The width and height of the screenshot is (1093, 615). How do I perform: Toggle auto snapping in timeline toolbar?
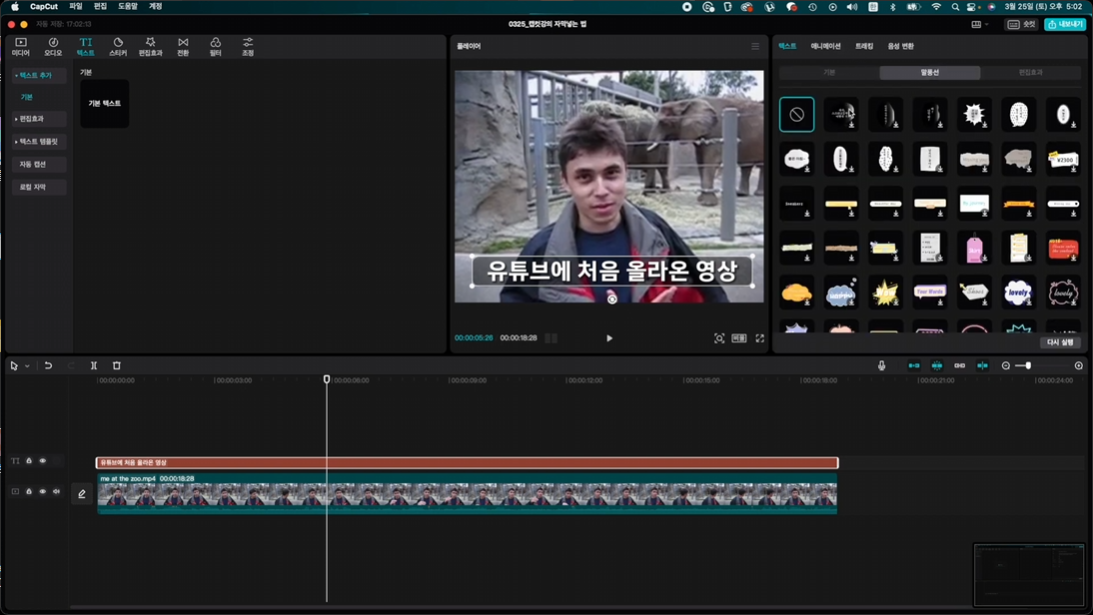[x=937, y=365]
